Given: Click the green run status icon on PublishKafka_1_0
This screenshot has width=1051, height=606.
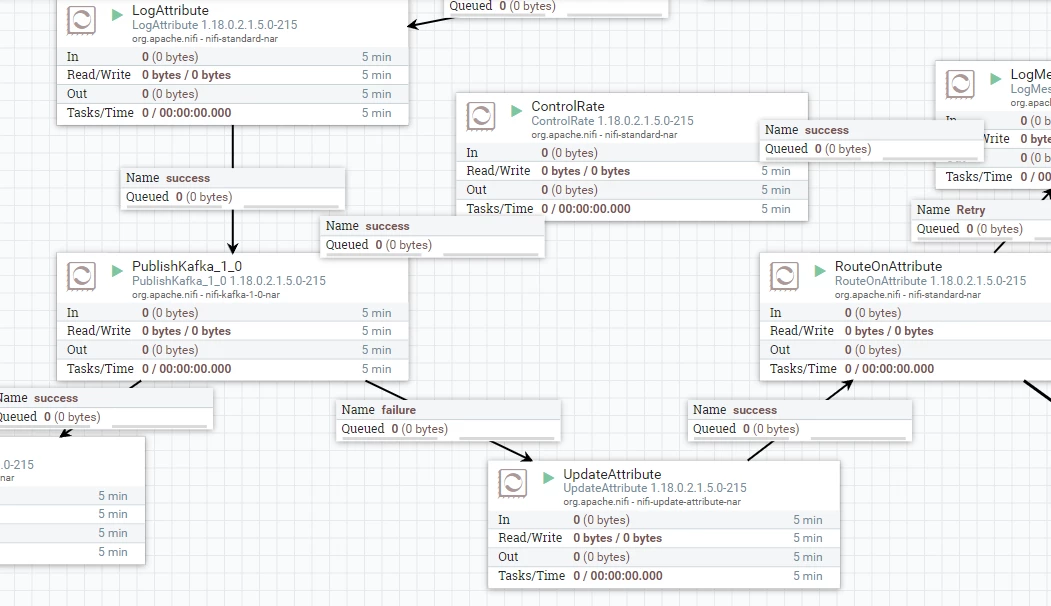Looking at the screenshot, I should tap(117, 271).
